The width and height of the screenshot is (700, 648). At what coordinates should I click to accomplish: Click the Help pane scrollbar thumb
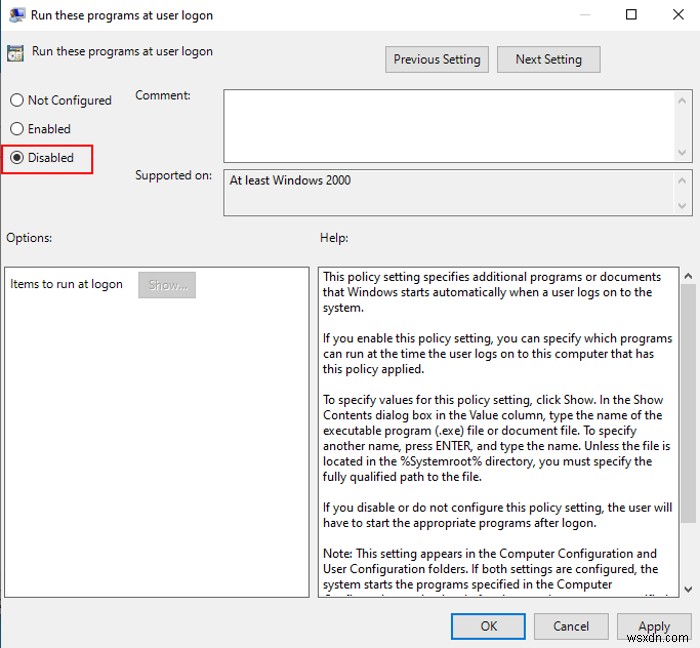pyautogui.click(x=688, y=404)
